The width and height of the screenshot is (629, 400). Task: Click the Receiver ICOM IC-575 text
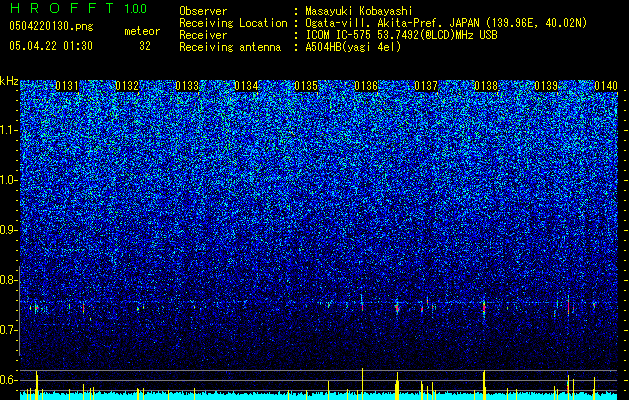(x=401, y=35)
